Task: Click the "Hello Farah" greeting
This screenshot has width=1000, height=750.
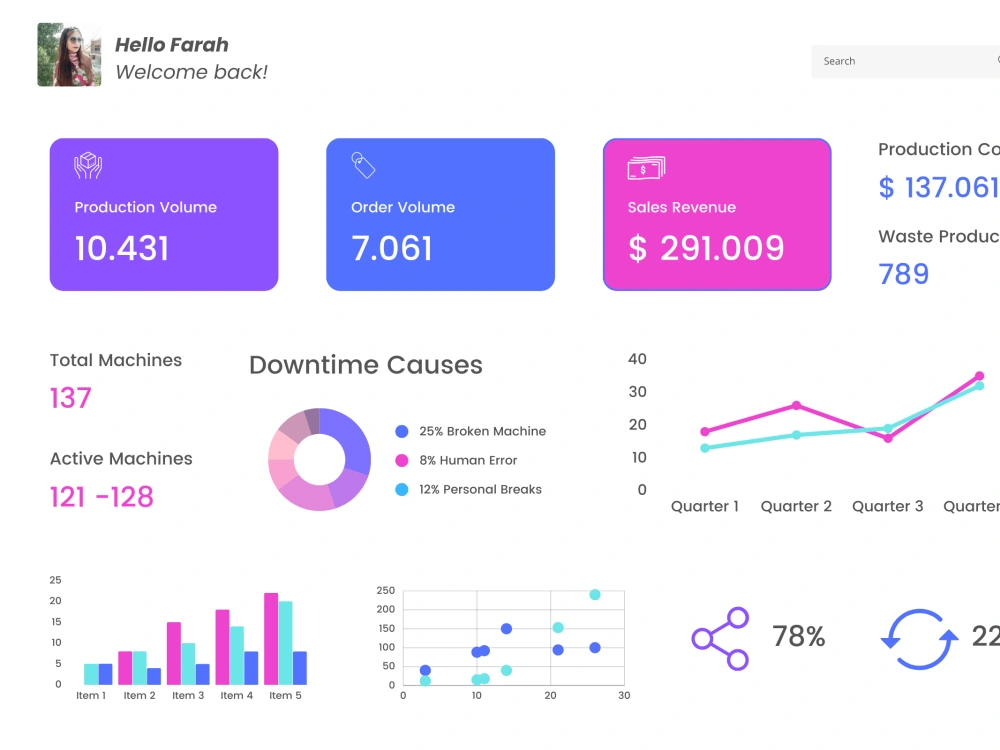Action: click(172, 45)
